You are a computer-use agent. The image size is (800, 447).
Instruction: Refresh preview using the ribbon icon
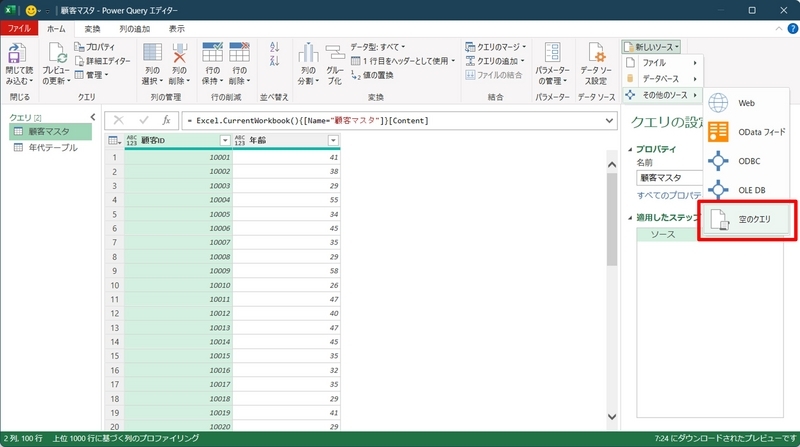point(56,54)
